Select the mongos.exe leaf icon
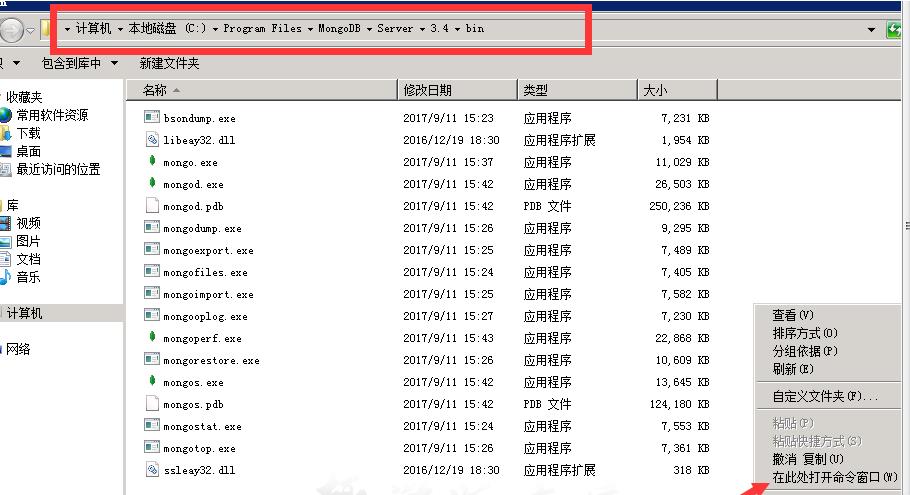This screenshot has height=495, width=910. coord(151,382)
